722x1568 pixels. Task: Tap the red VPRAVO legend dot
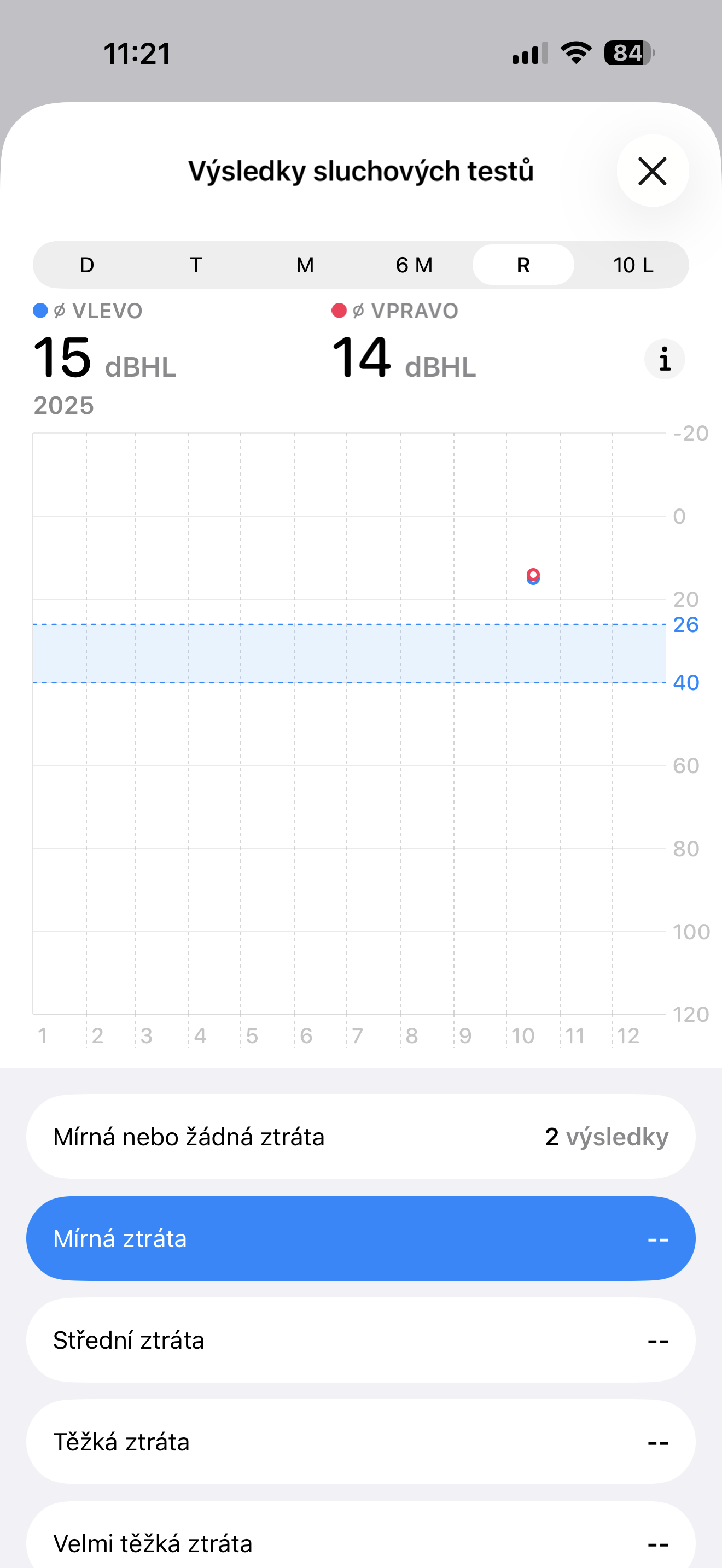point(339,311)
